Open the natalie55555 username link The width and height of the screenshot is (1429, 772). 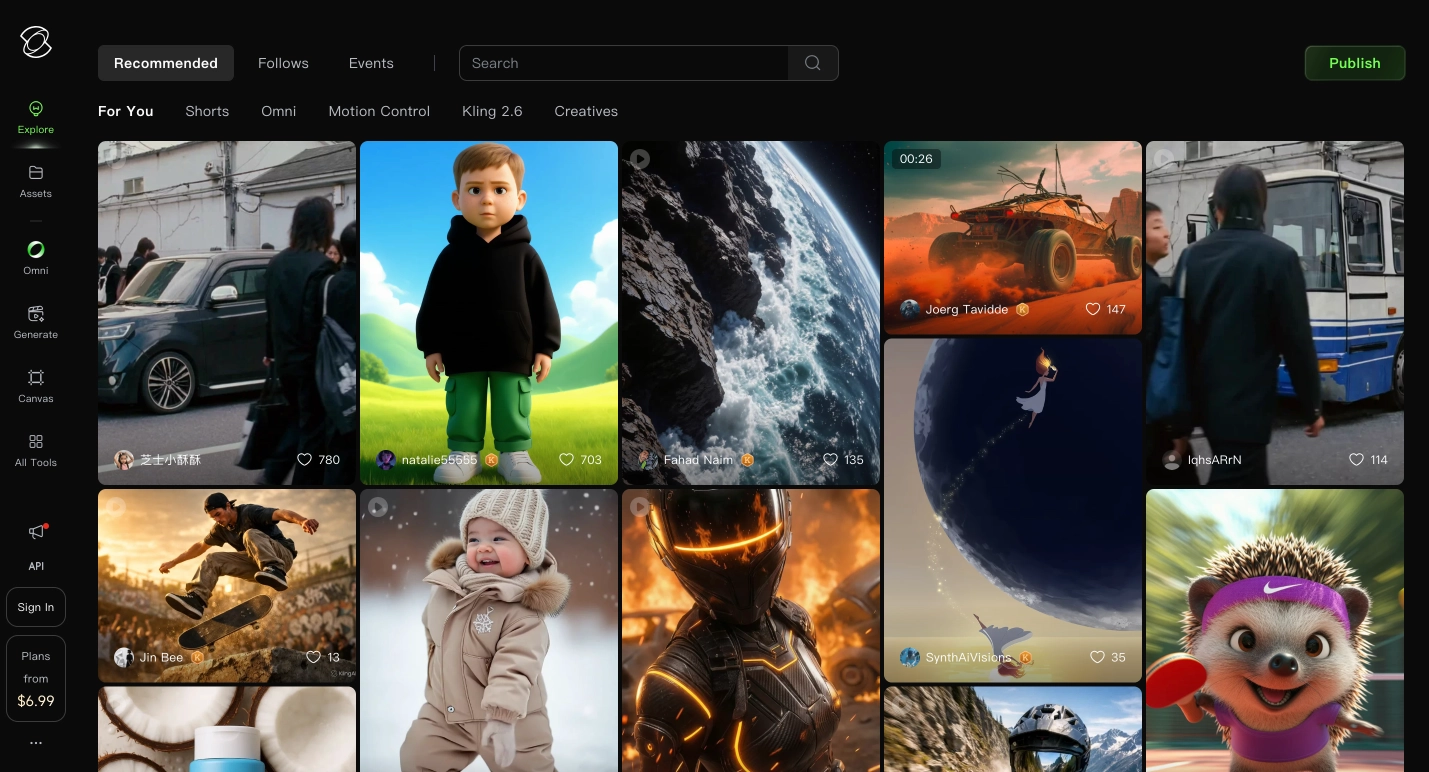pos(440,460)
